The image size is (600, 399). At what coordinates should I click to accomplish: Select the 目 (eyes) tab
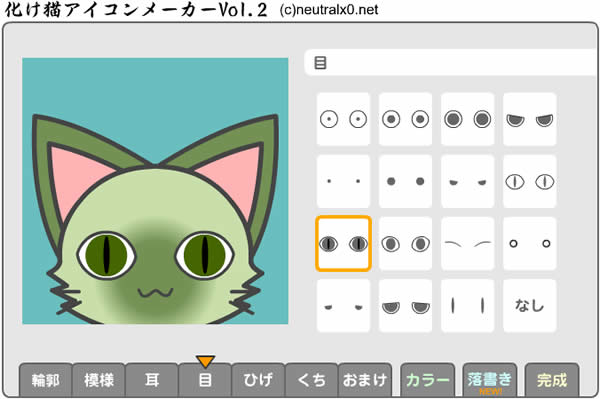pyautogui.click(x=205, y=380)
